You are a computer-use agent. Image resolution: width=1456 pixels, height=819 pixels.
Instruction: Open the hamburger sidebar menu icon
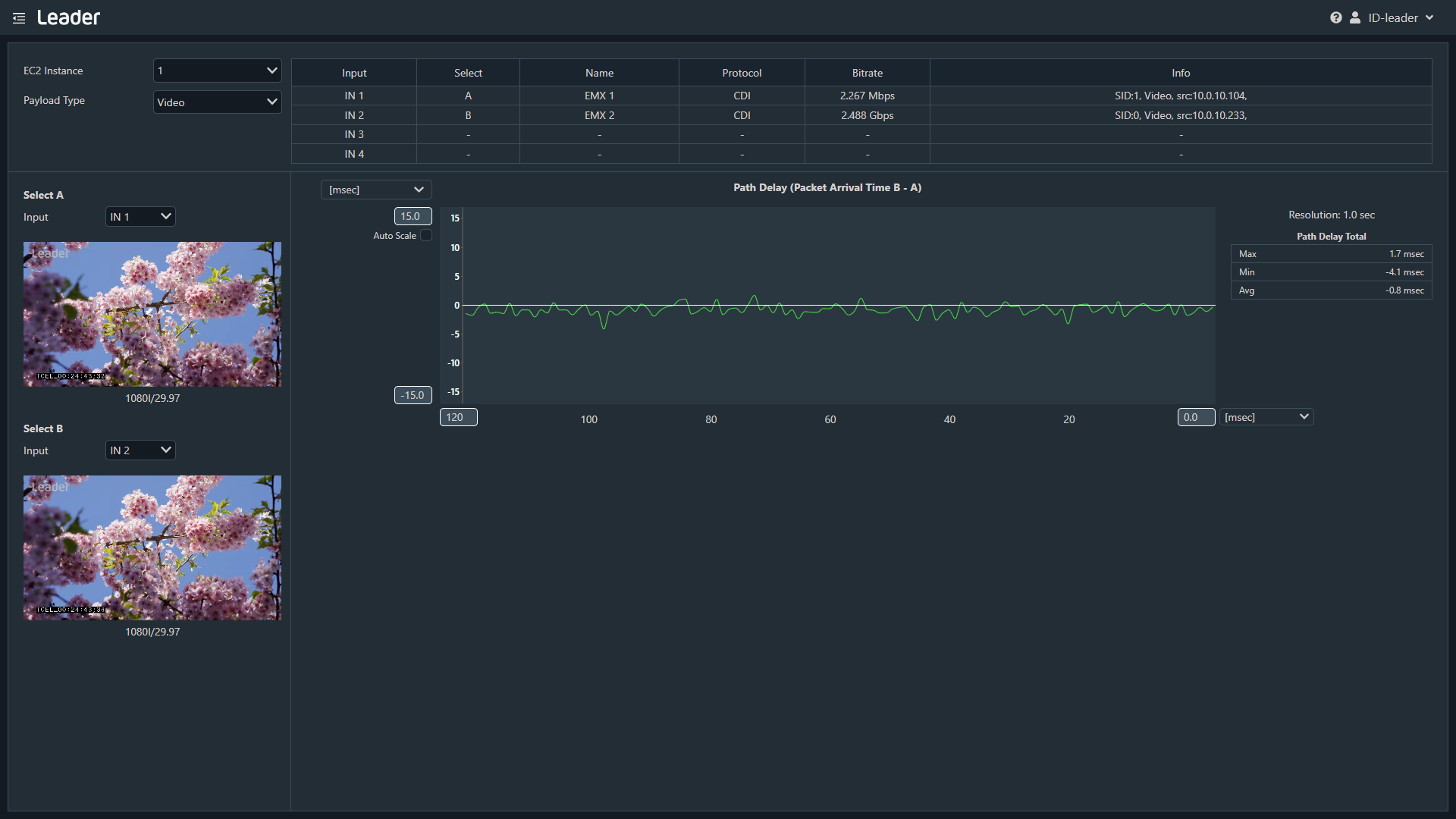pyautogui.click(x=19, y=17)
